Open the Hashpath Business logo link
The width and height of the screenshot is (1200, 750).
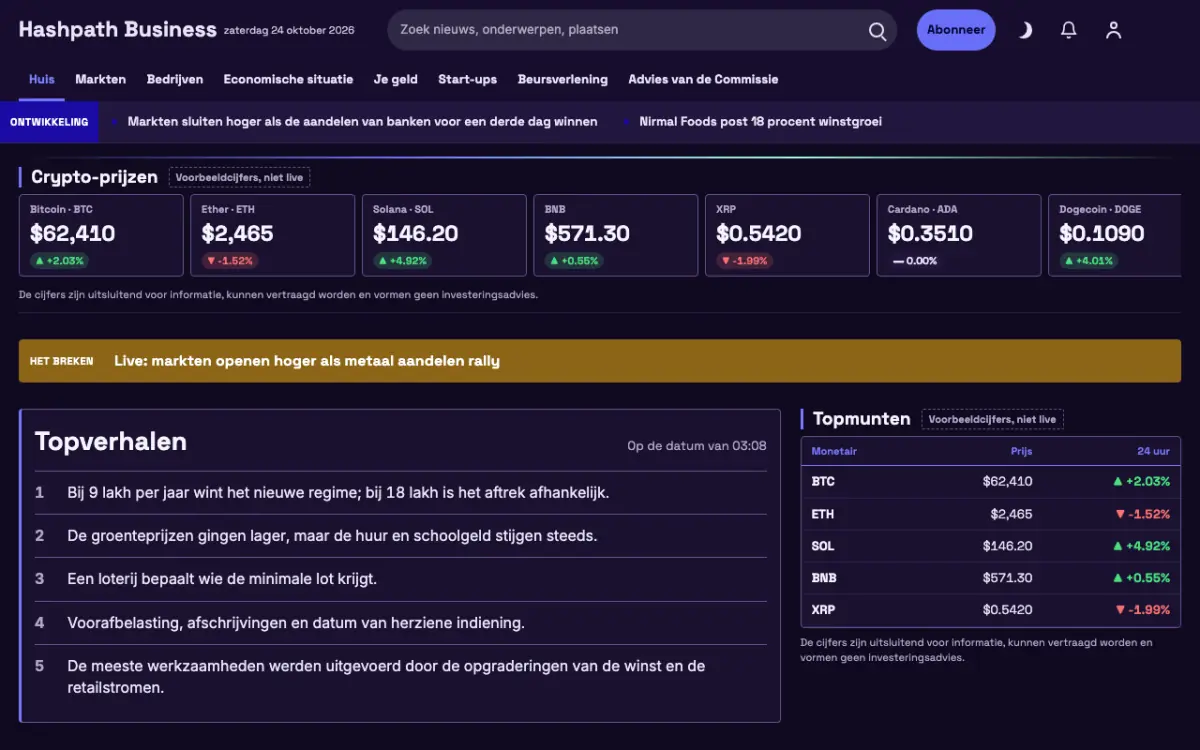click(x=117, y=29)
